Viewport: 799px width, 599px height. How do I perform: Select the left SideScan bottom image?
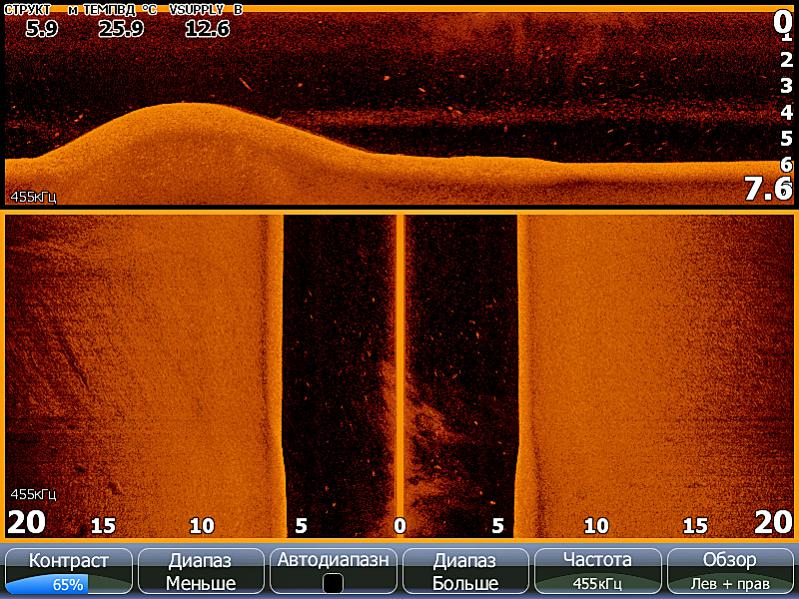click(x=144, y=376)
